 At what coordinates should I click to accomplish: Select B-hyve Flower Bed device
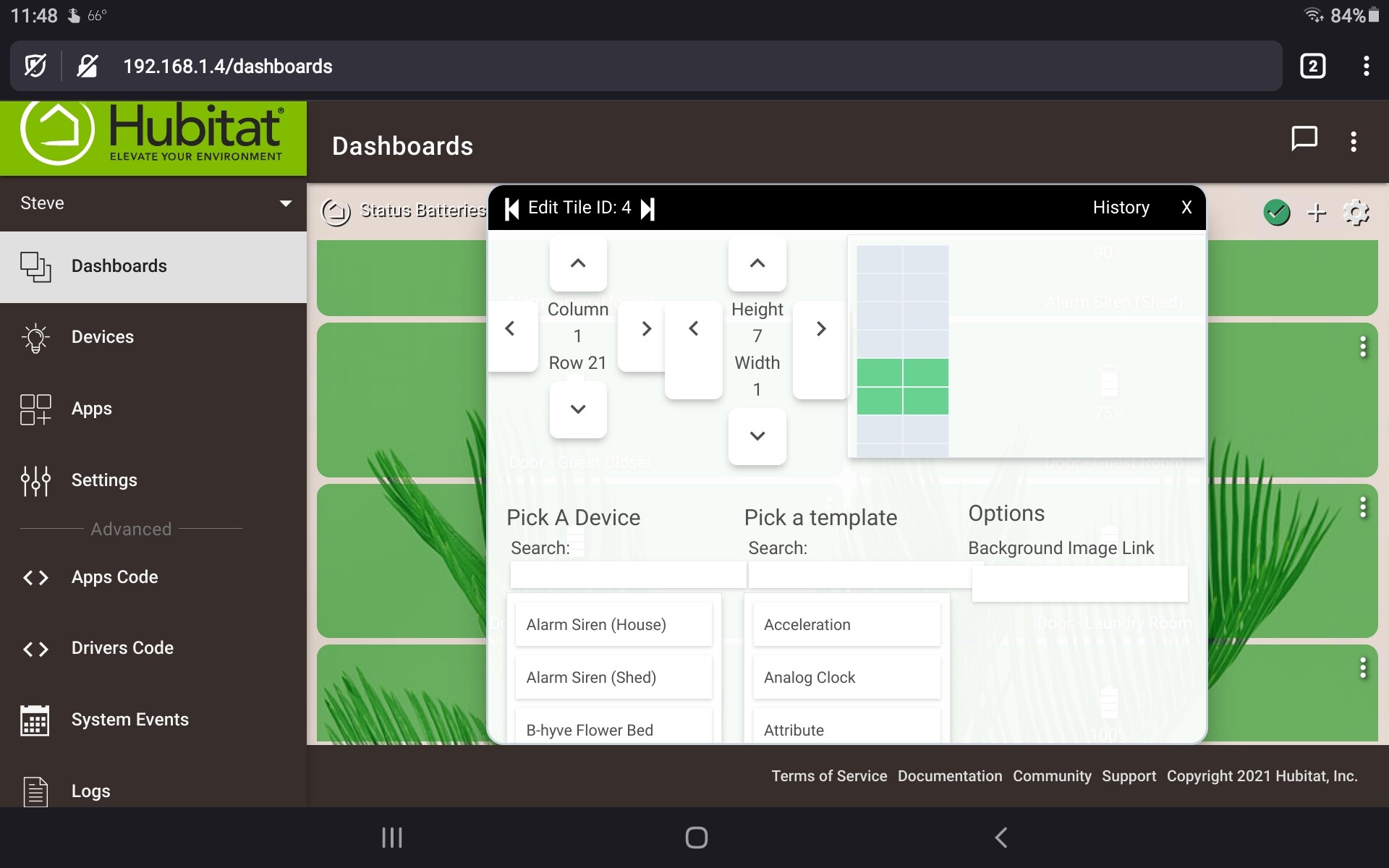click(x=613, y=727)
